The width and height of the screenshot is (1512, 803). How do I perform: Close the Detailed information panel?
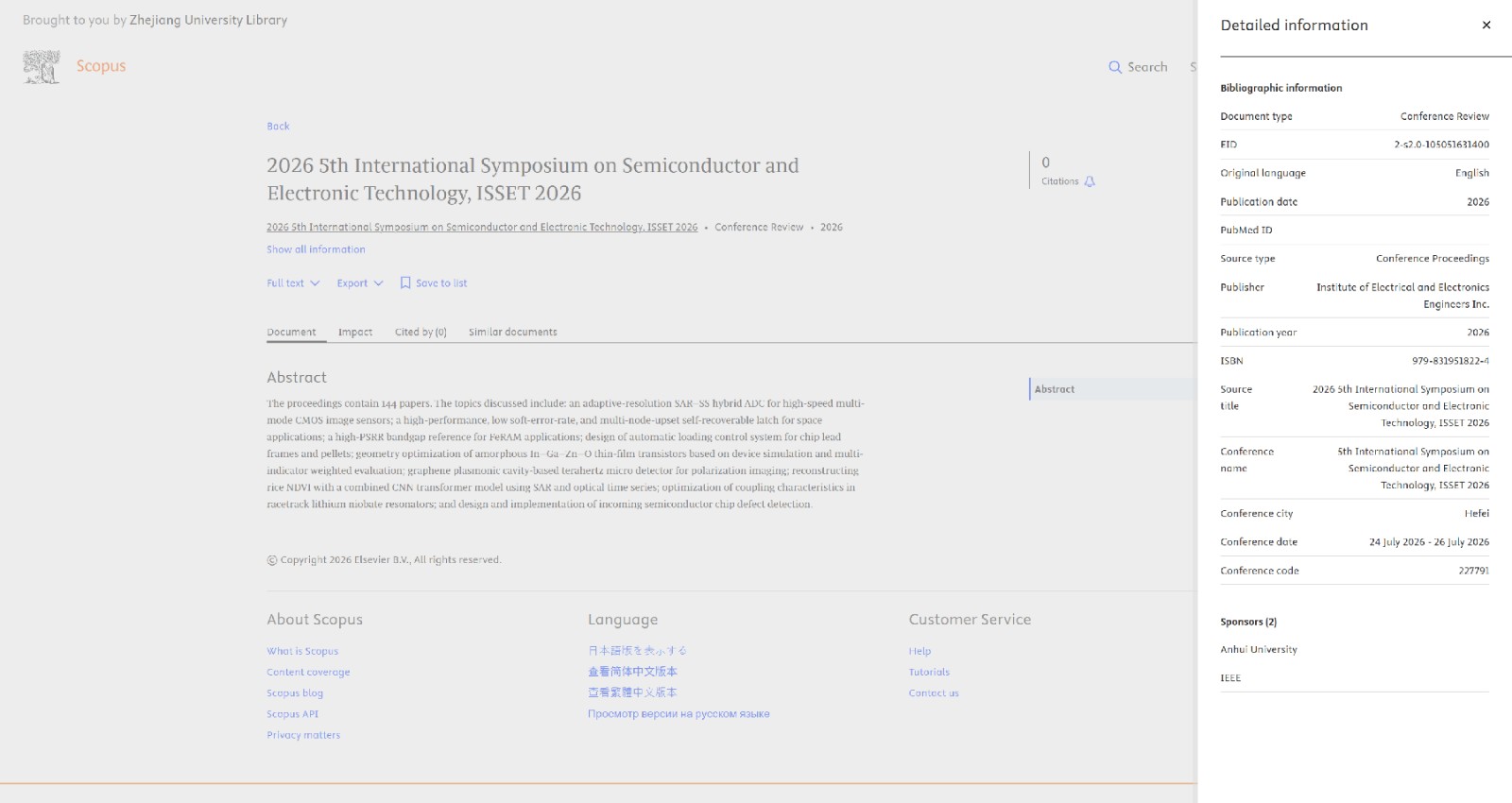pos(1486,26)
